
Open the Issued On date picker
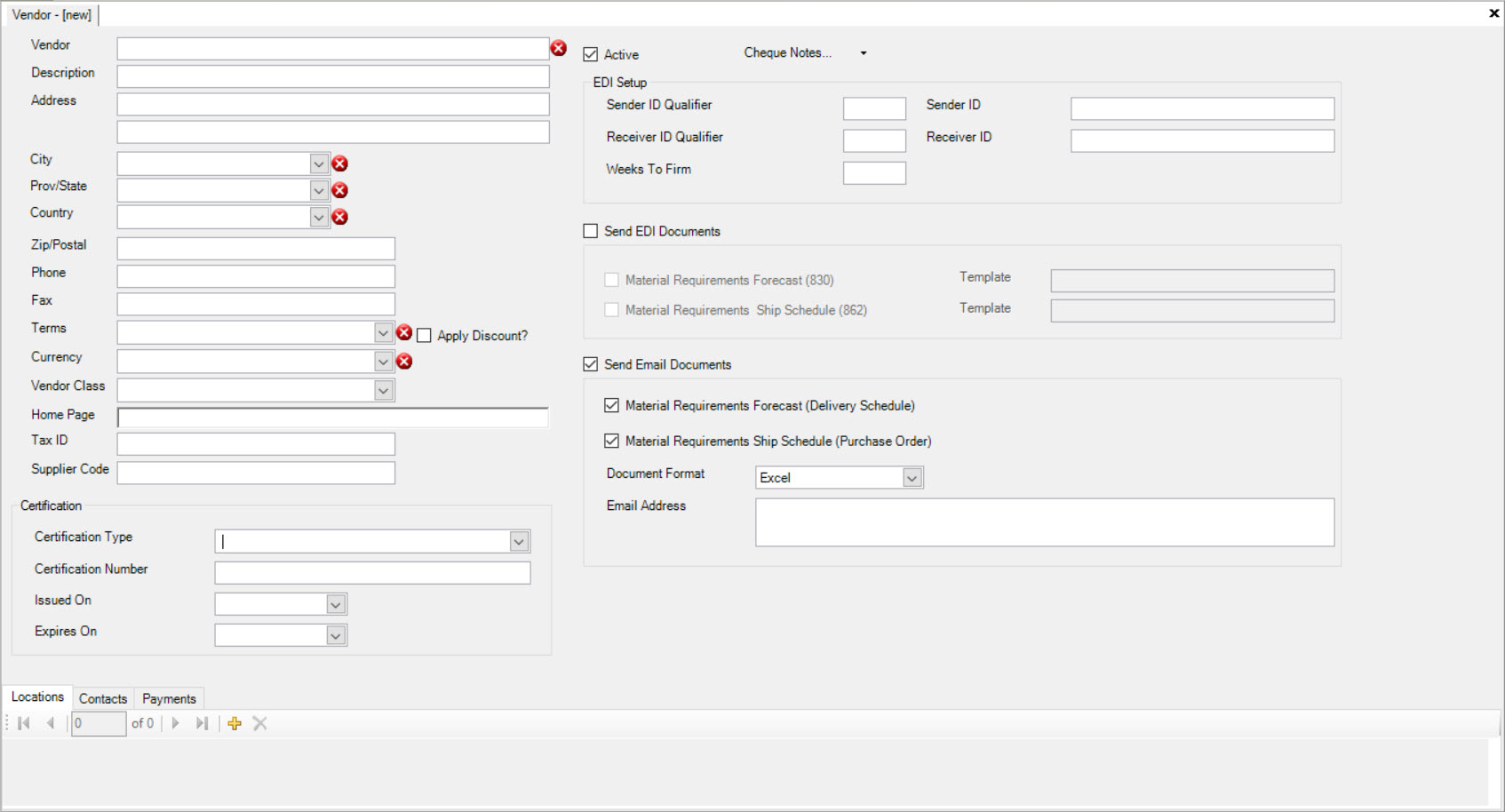pyautogui.click(x=336, y=604)
